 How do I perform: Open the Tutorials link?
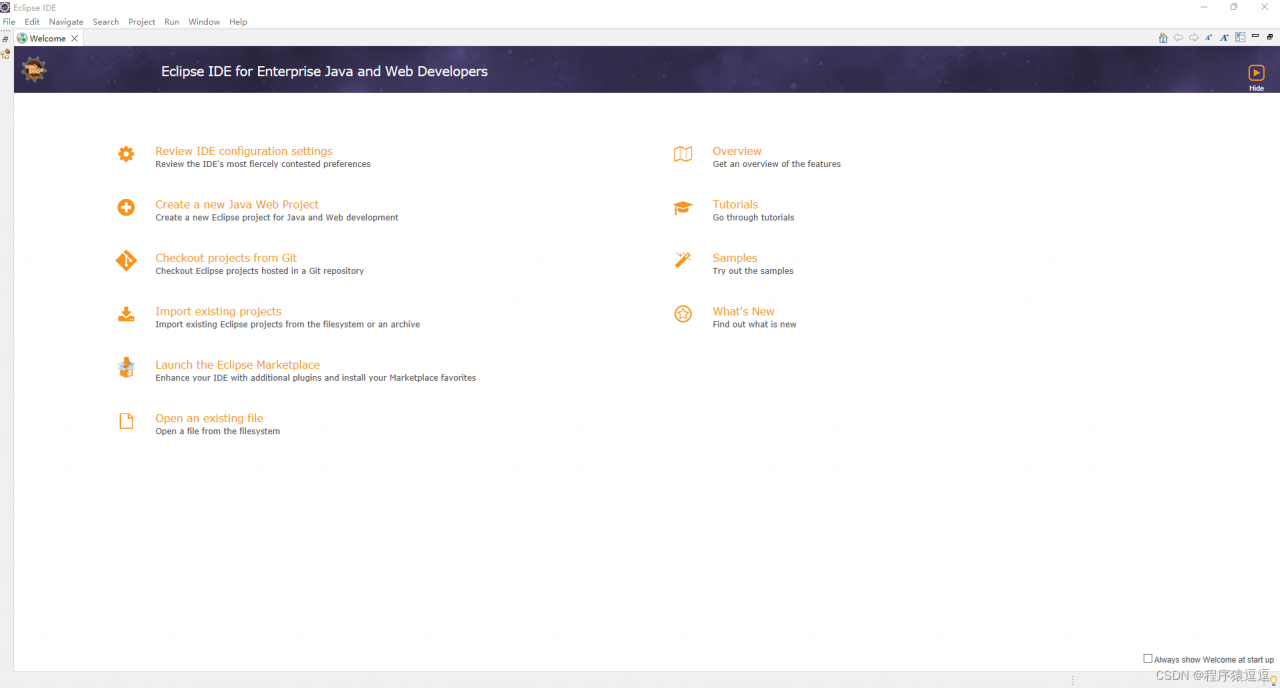[x=735, y=204]
